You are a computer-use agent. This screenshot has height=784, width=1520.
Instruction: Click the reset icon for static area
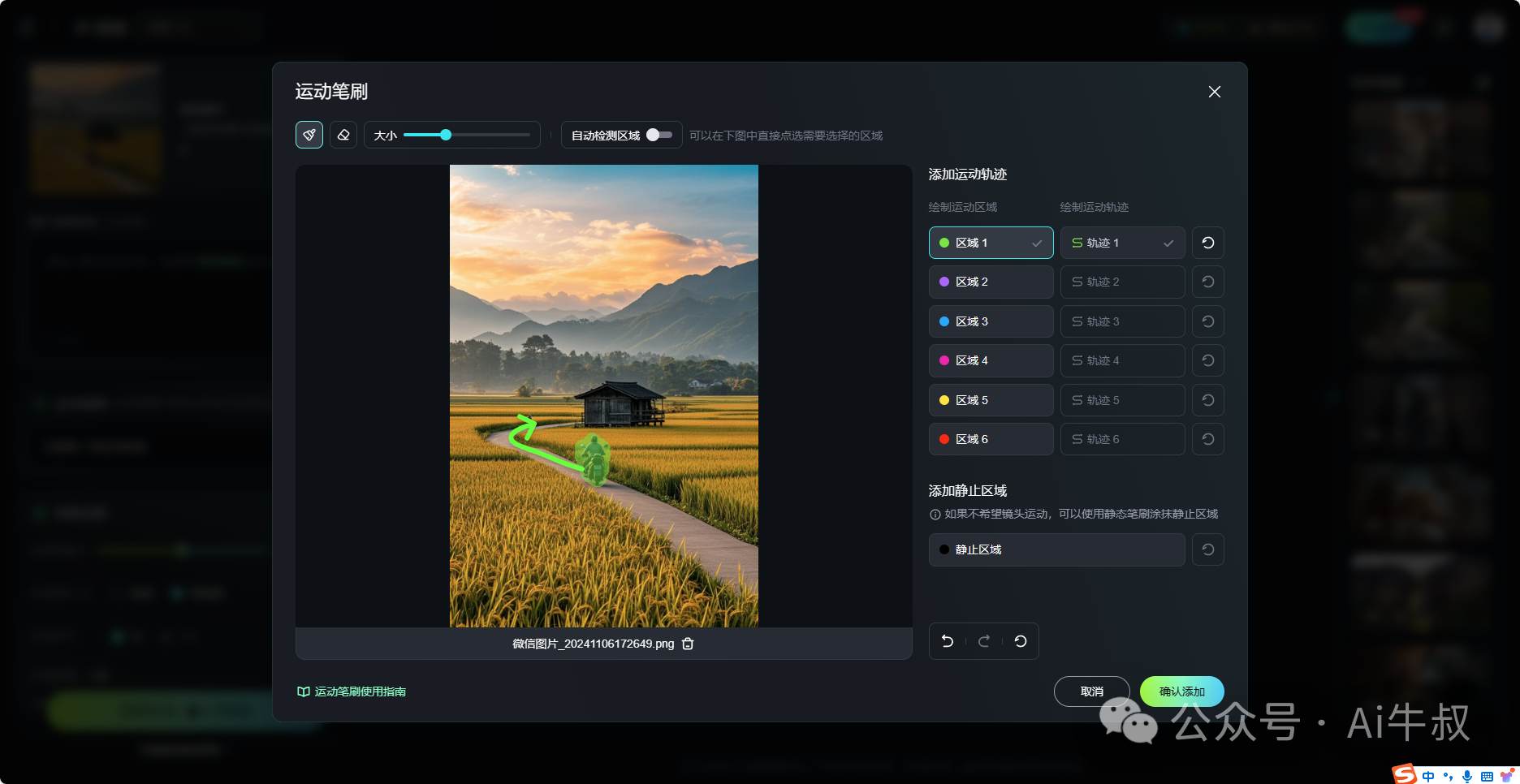point(1207,549)
